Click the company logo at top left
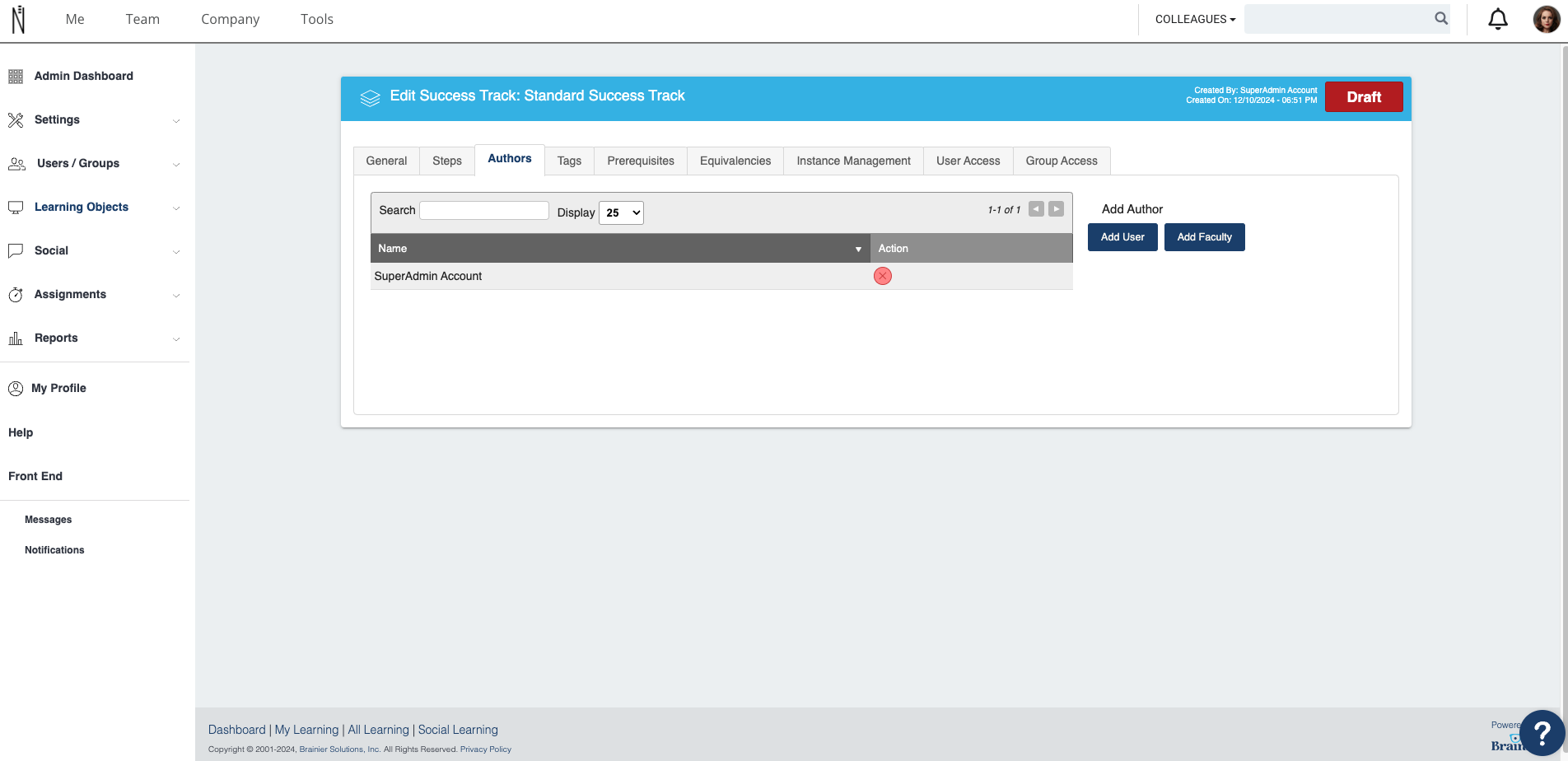Image resolution: width=1568 pixels, height=761 pixels. [x=19, y=19]
